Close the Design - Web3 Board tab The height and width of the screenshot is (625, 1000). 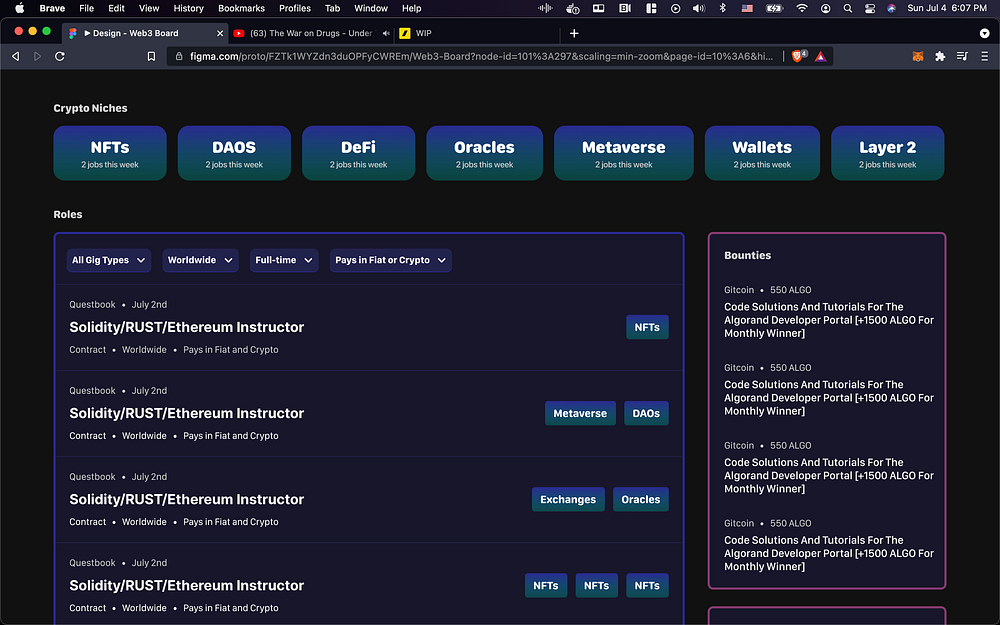tap(220, 33)
